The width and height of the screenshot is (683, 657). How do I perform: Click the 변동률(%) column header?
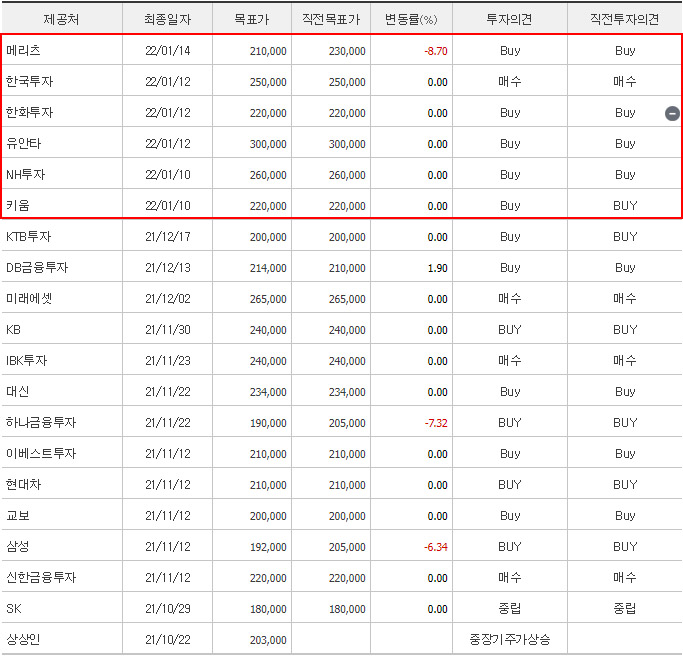pyautogui.click(x=411, y=19)
